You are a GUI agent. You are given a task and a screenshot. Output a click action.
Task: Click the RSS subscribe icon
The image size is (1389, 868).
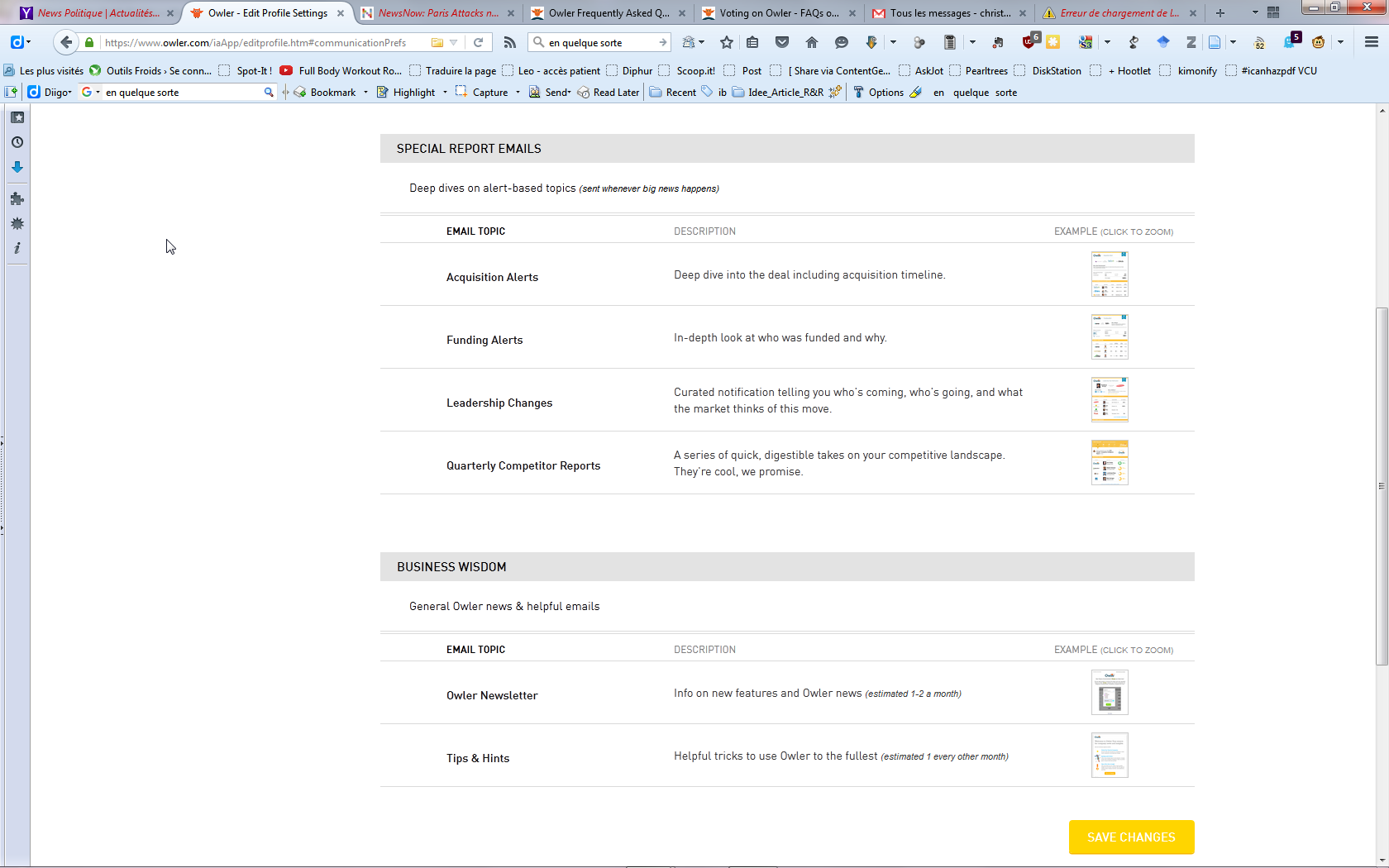(x=510, y=42)
